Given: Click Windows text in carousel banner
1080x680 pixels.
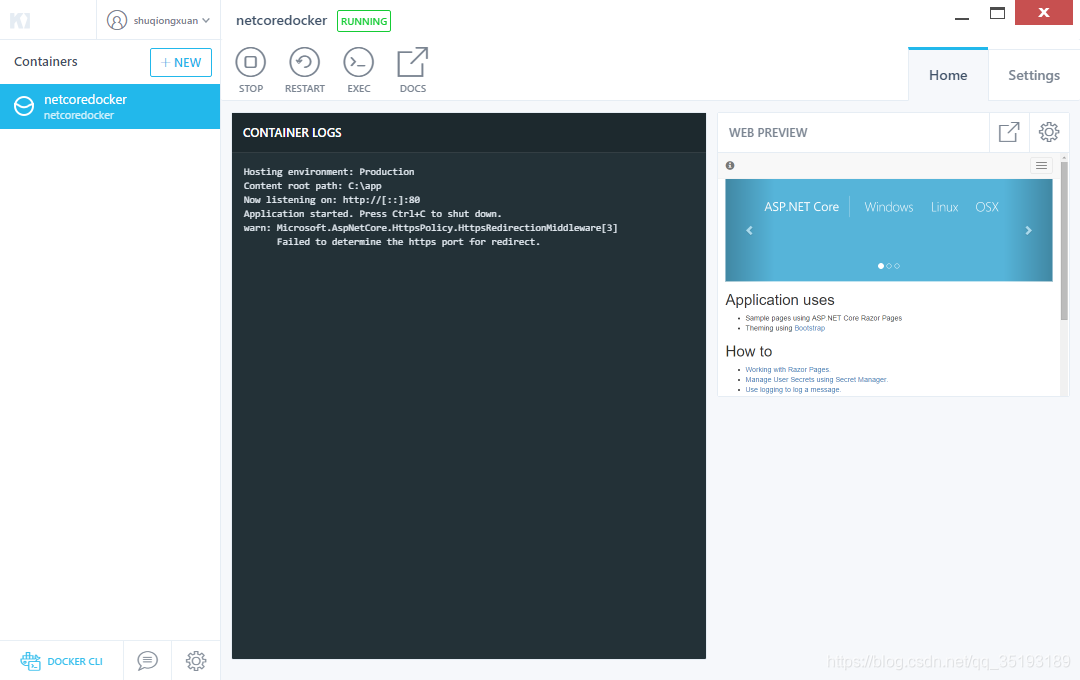Looking at the screenshot, I should coord(889,207).
